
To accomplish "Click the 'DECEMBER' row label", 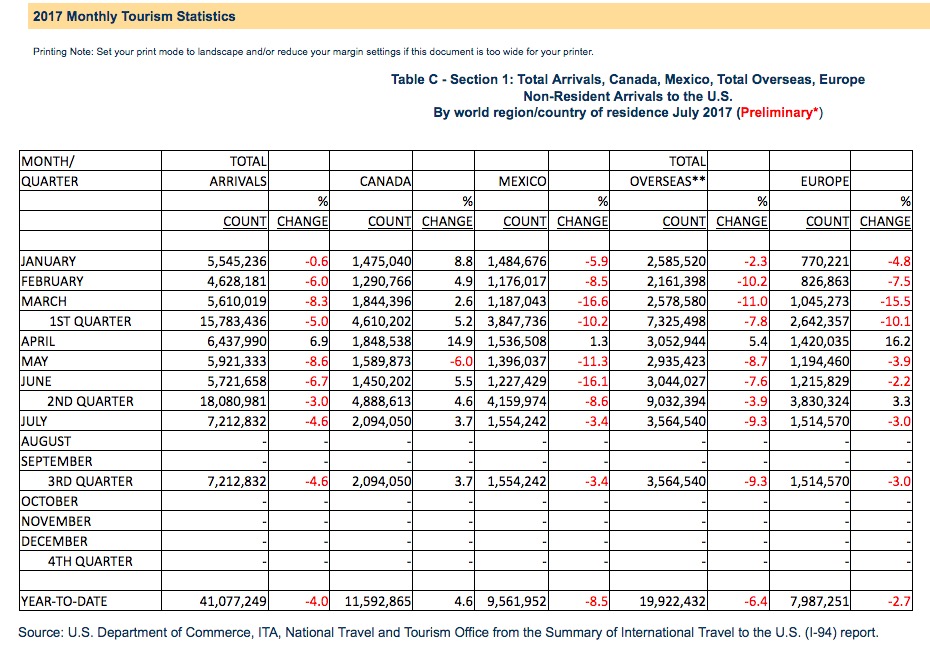I will point(54,542).
